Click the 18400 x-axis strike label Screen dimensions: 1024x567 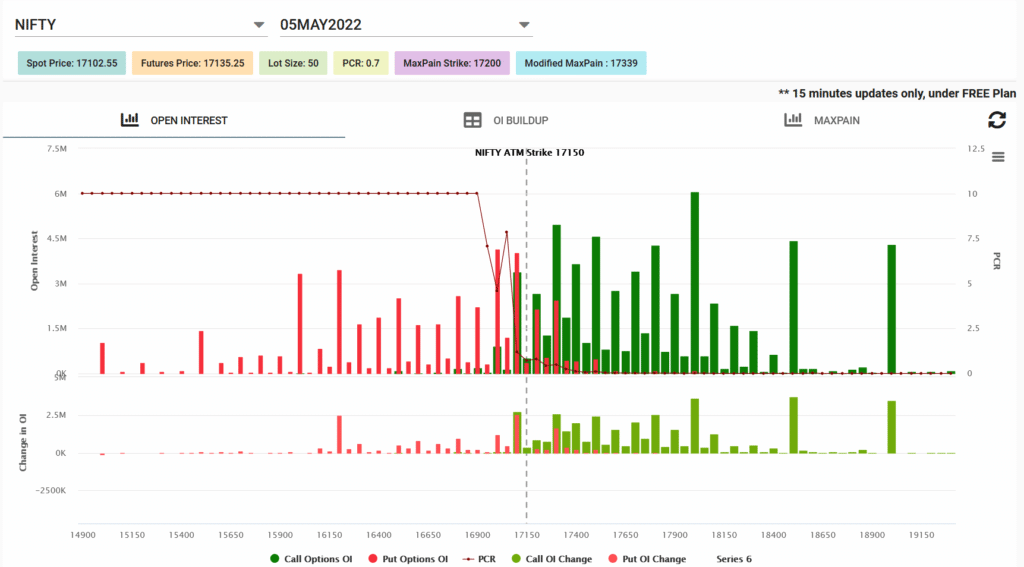[x=773, y=535]
